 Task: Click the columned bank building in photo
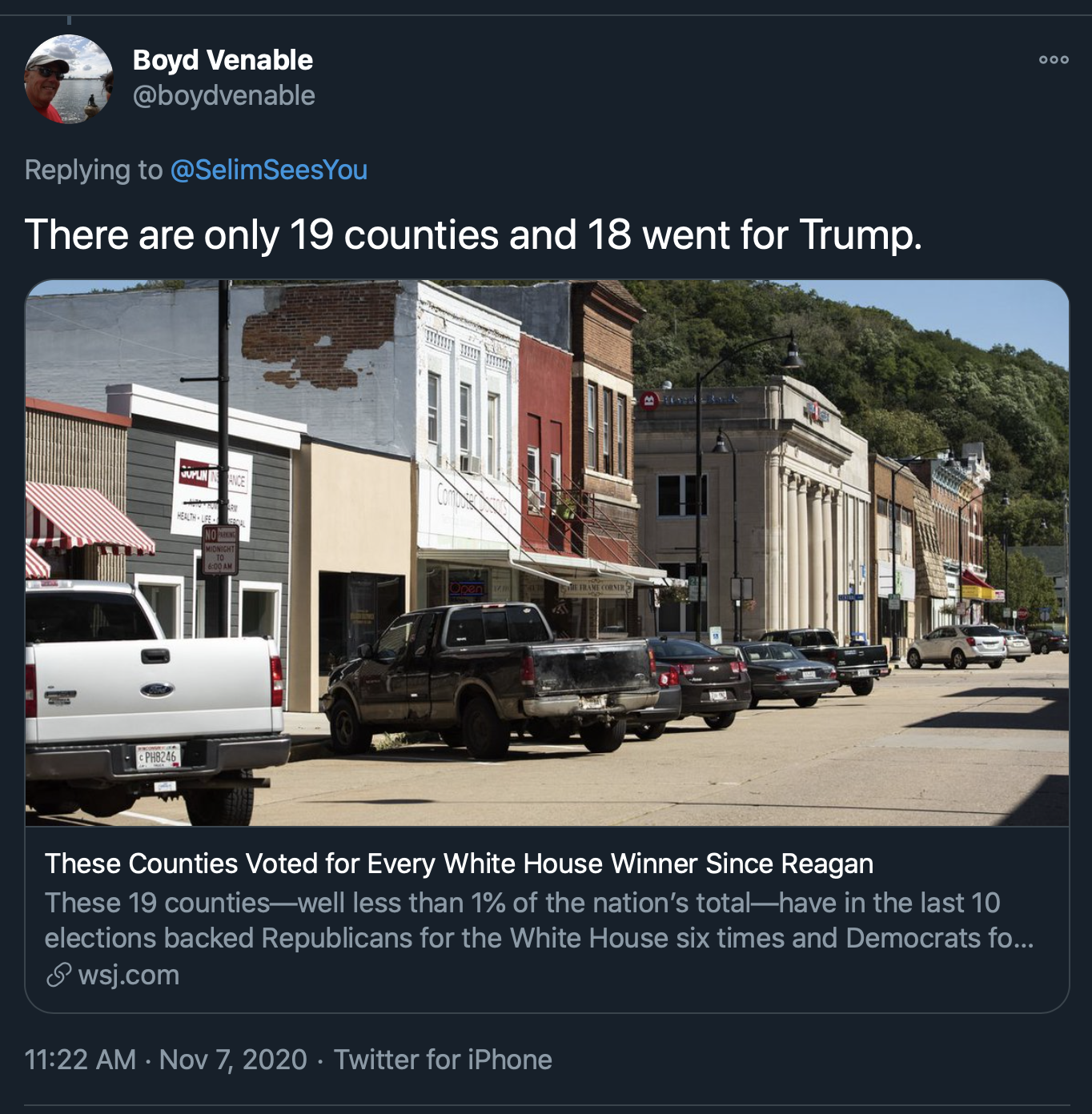[x=753, y=512]
